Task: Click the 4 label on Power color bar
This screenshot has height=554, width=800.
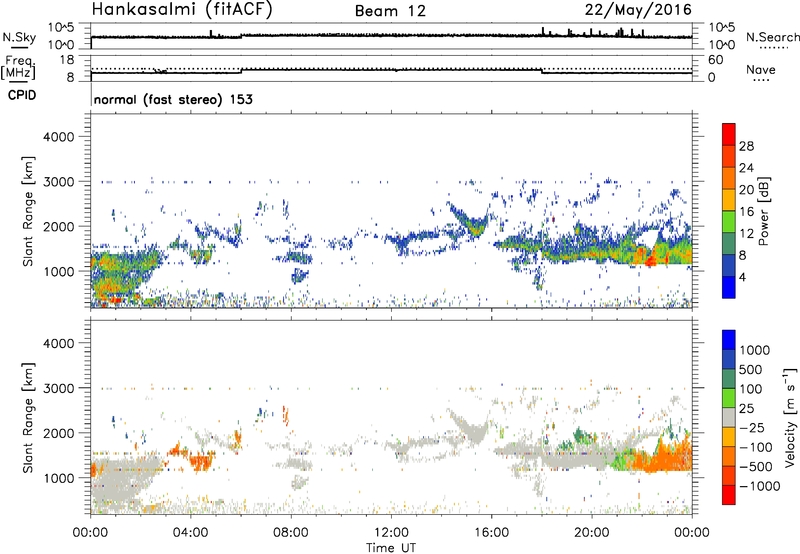Action: tap(743, 277)
